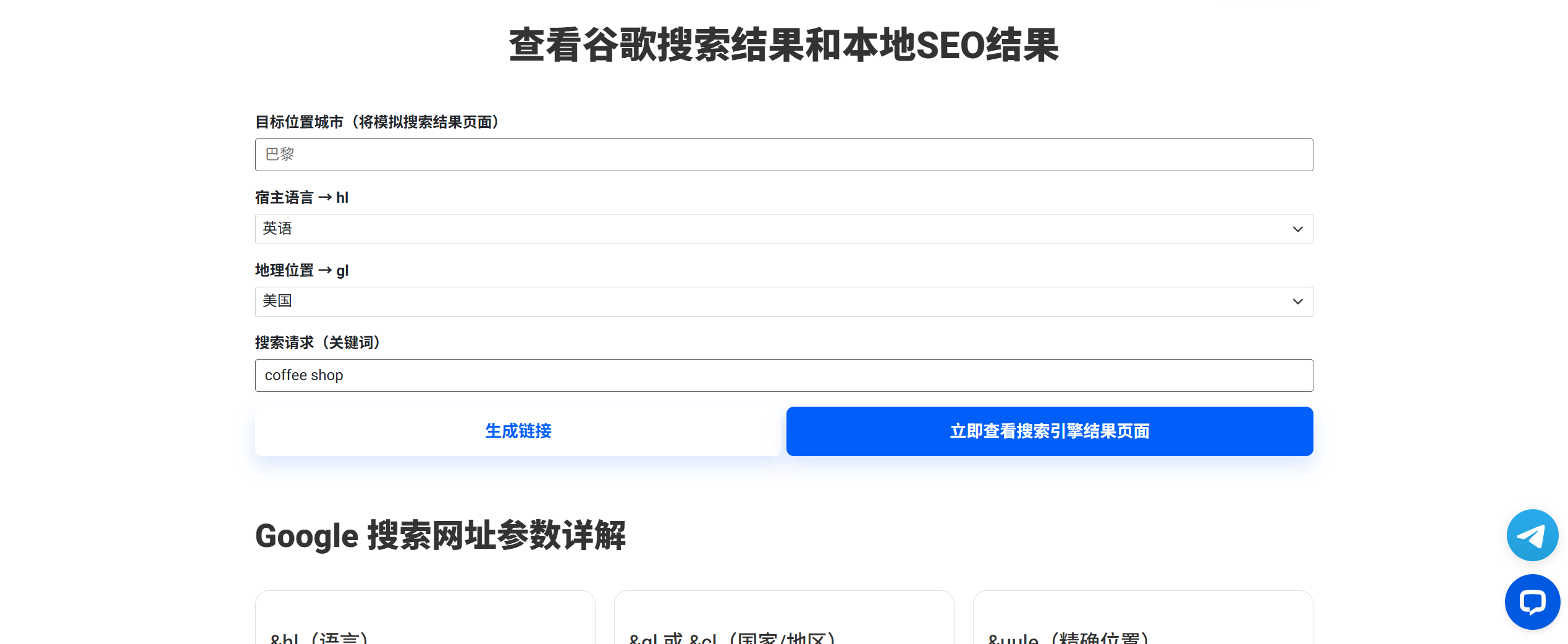
Task: Click the label 搜索请求（关键词）
Action: click(318, 342)
